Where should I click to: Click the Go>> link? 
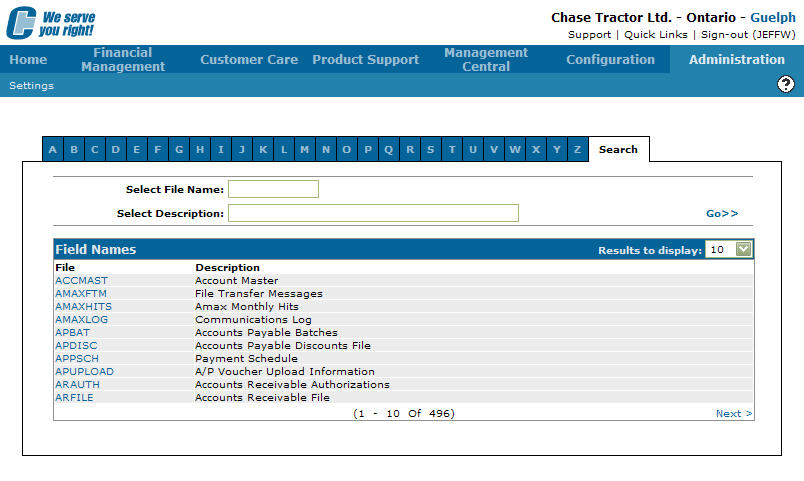(721, 213)
